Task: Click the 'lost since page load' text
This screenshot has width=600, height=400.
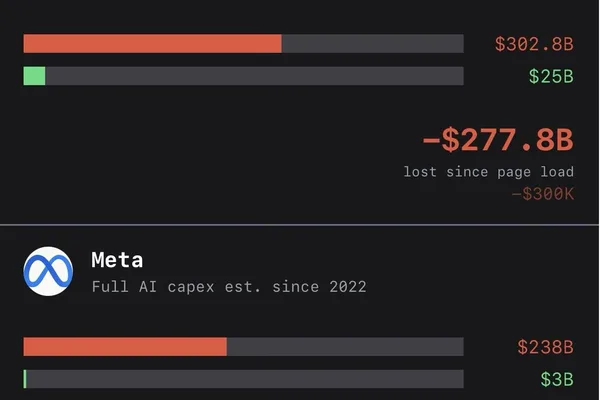Action: click(489, 171)
